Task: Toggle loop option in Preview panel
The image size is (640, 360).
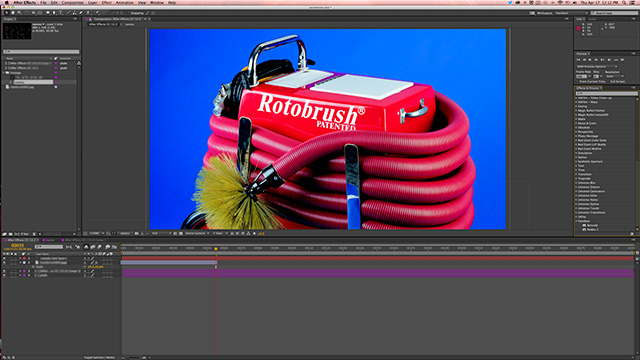Action: pos(616,60)
